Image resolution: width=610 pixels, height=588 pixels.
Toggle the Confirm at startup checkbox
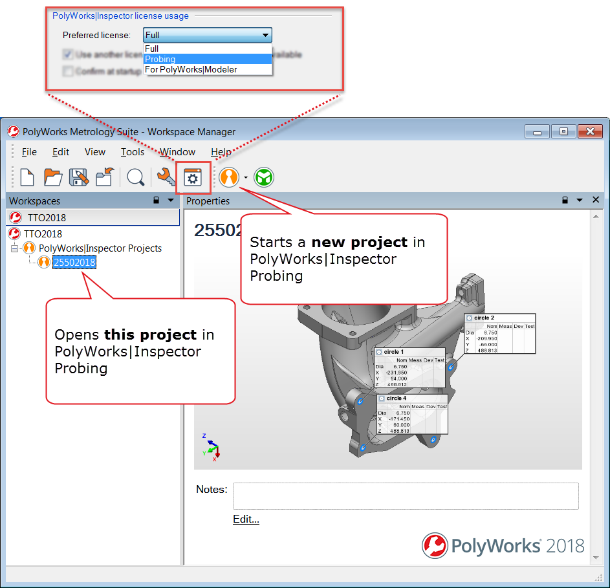(x=68, y=71)
